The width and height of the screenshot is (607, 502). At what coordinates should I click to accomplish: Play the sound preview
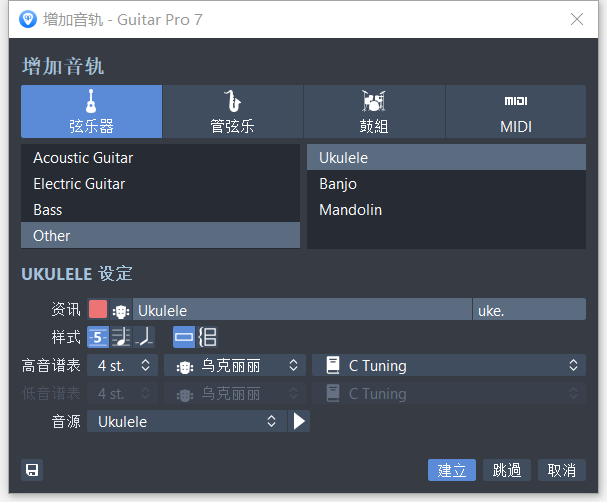point(299,421)
